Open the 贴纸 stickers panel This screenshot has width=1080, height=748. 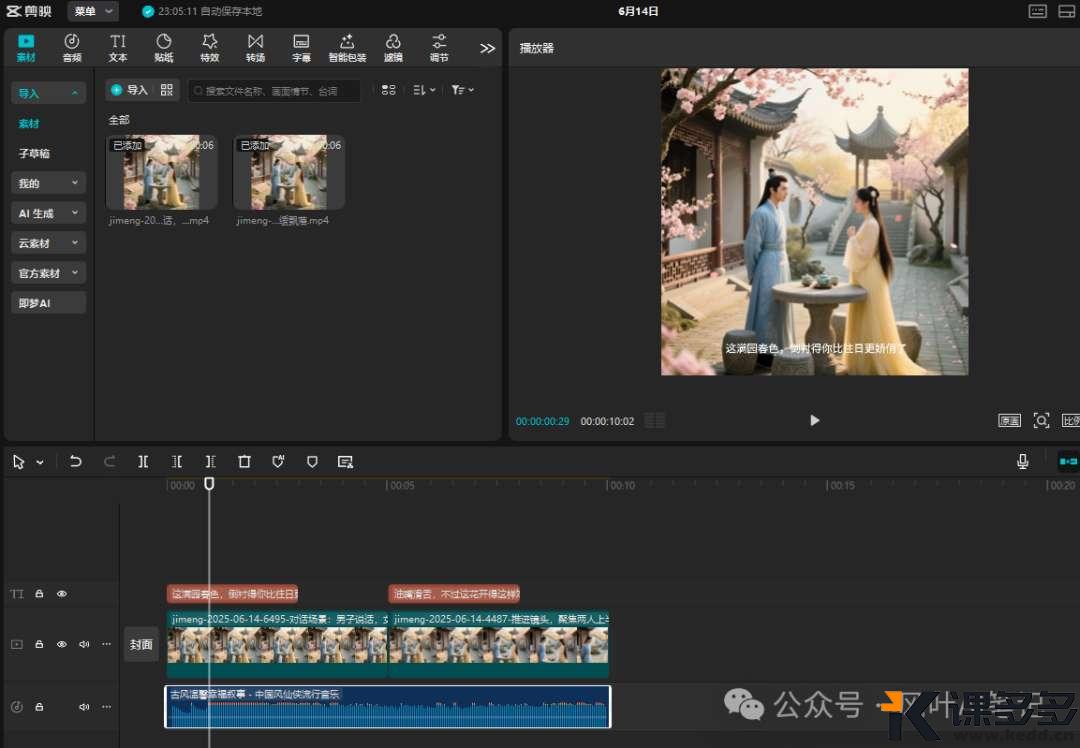pyautogui.click(x=164, y=47)
